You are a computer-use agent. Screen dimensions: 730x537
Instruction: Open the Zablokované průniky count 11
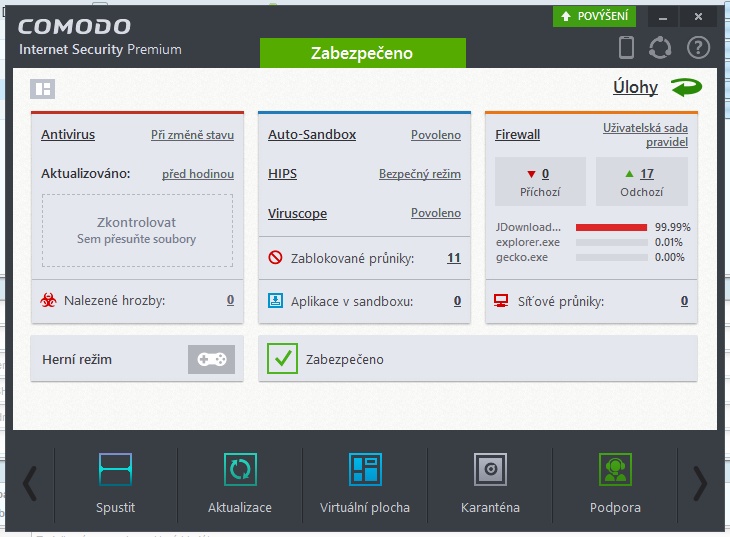[454, 258]
